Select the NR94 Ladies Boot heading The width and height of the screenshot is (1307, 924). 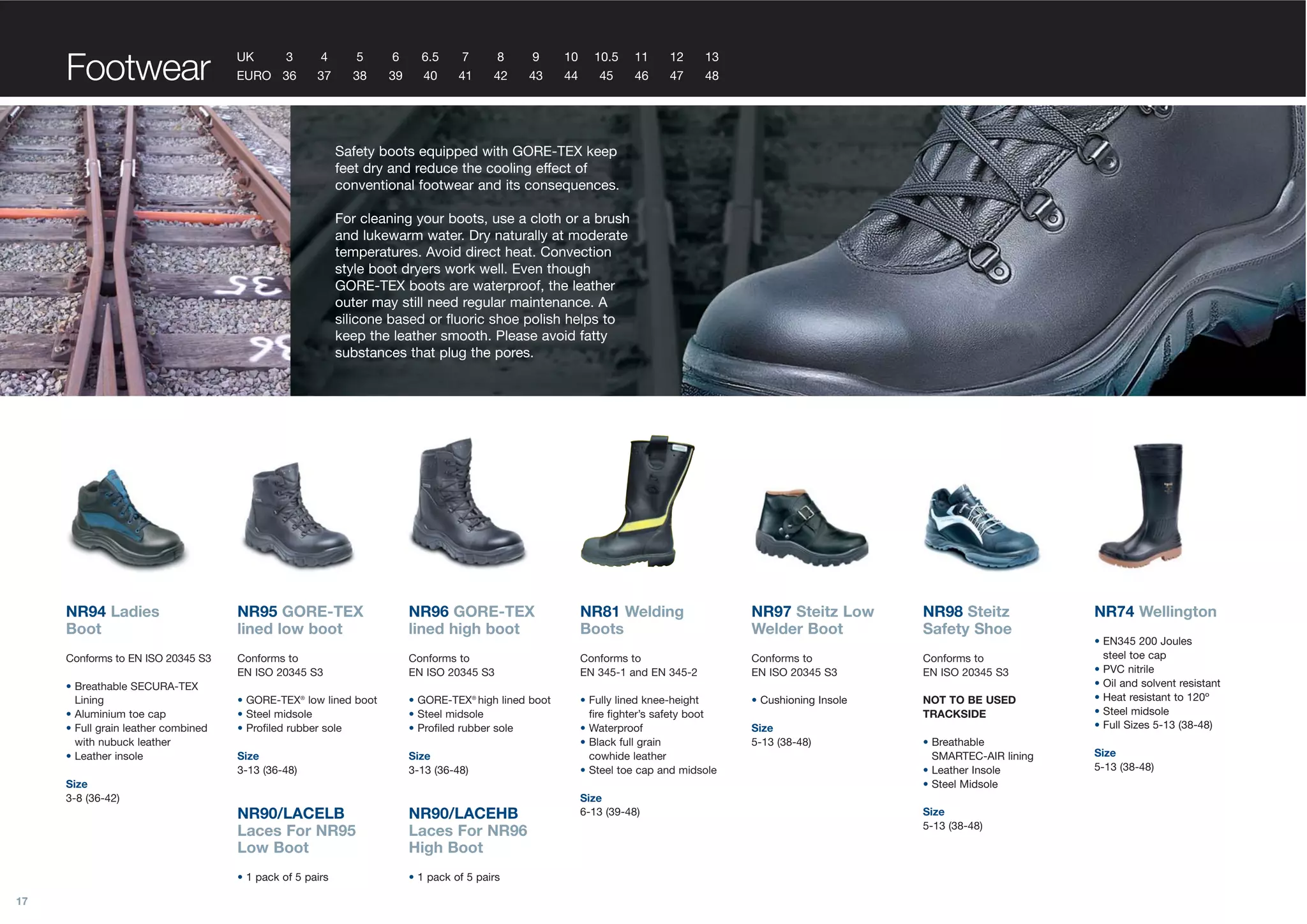pyautogui.click(x=112, y=620)
